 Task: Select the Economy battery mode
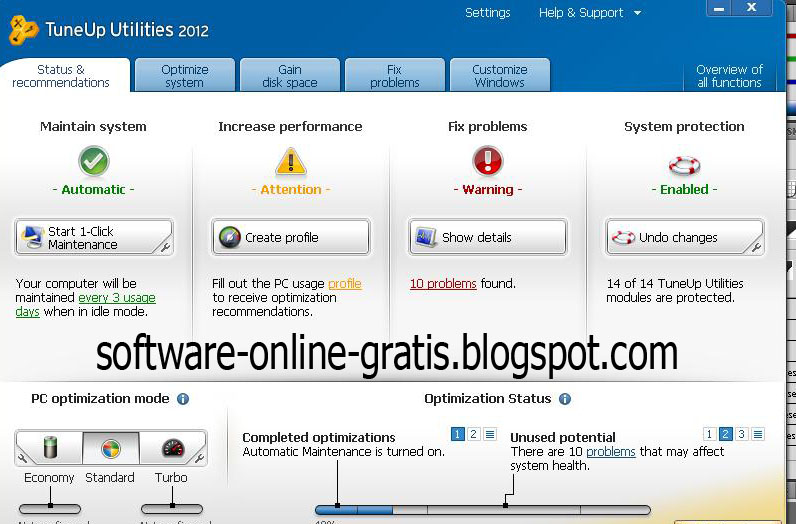50,447
